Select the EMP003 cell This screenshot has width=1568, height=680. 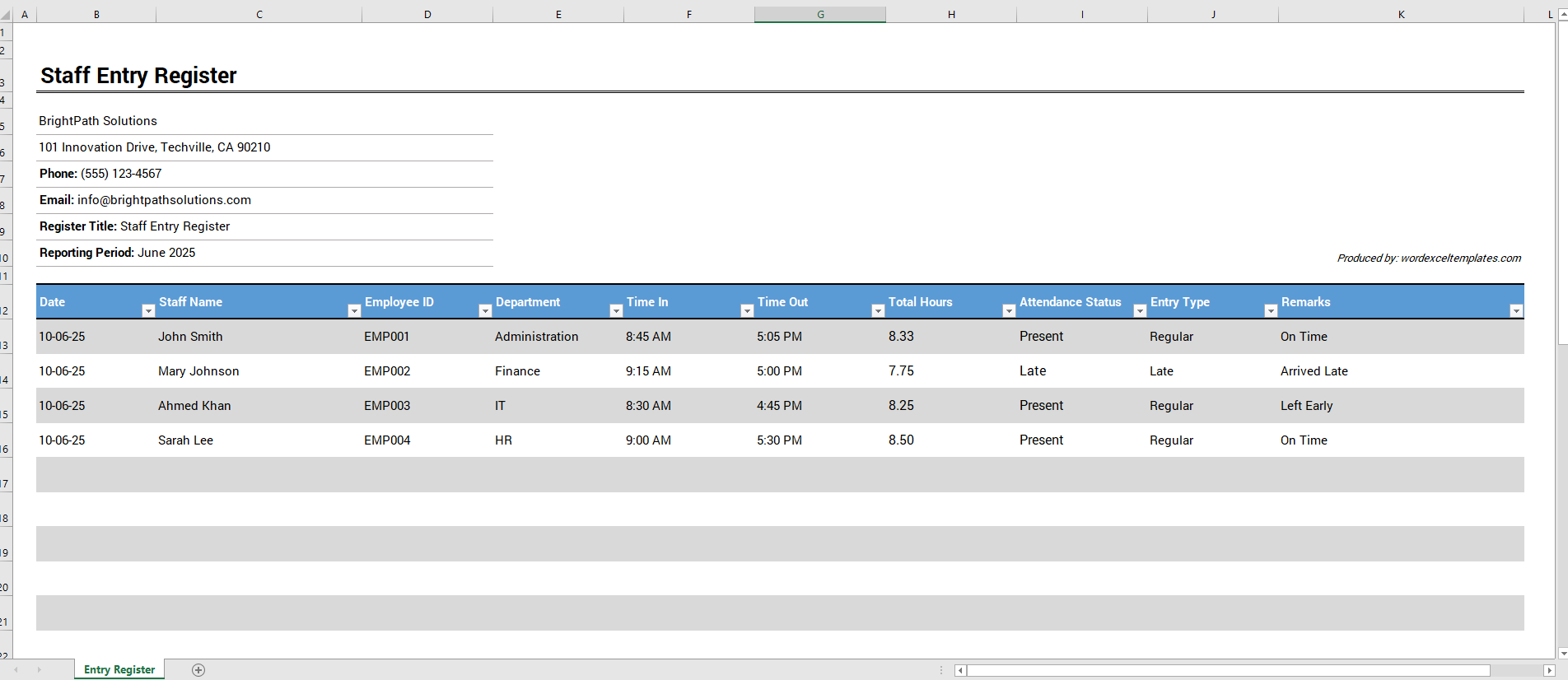point(427,405)
